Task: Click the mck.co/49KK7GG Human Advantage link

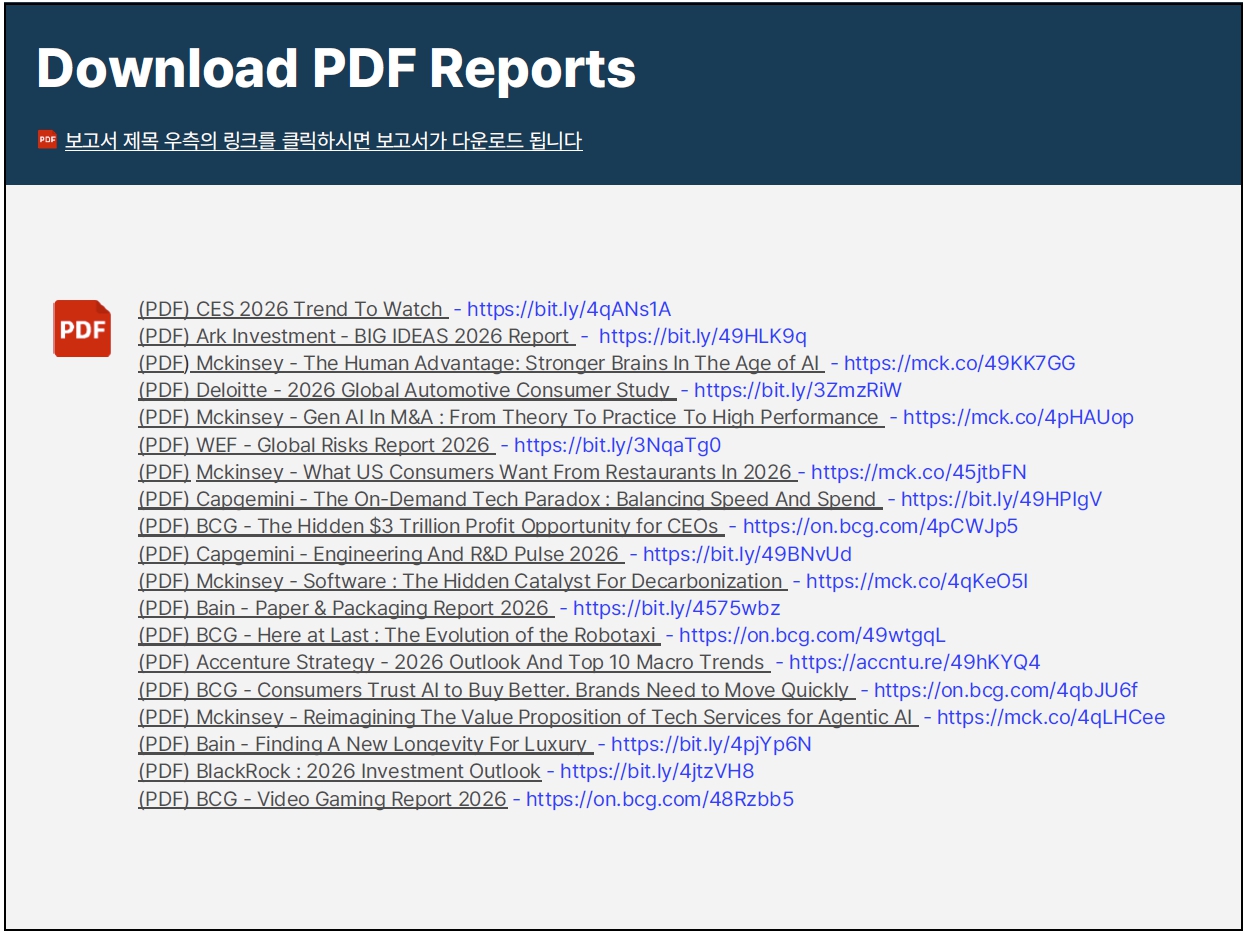Action: 959,363
